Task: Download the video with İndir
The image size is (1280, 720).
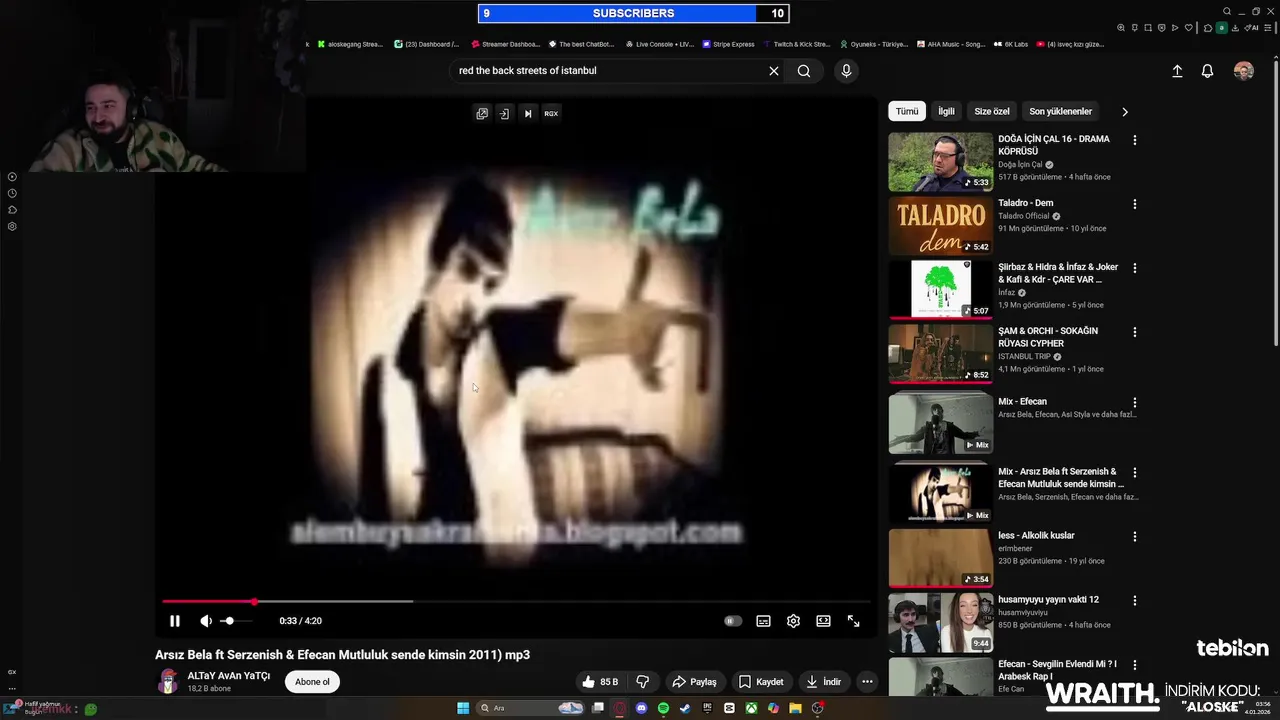Action: click(x=824, y=682)
